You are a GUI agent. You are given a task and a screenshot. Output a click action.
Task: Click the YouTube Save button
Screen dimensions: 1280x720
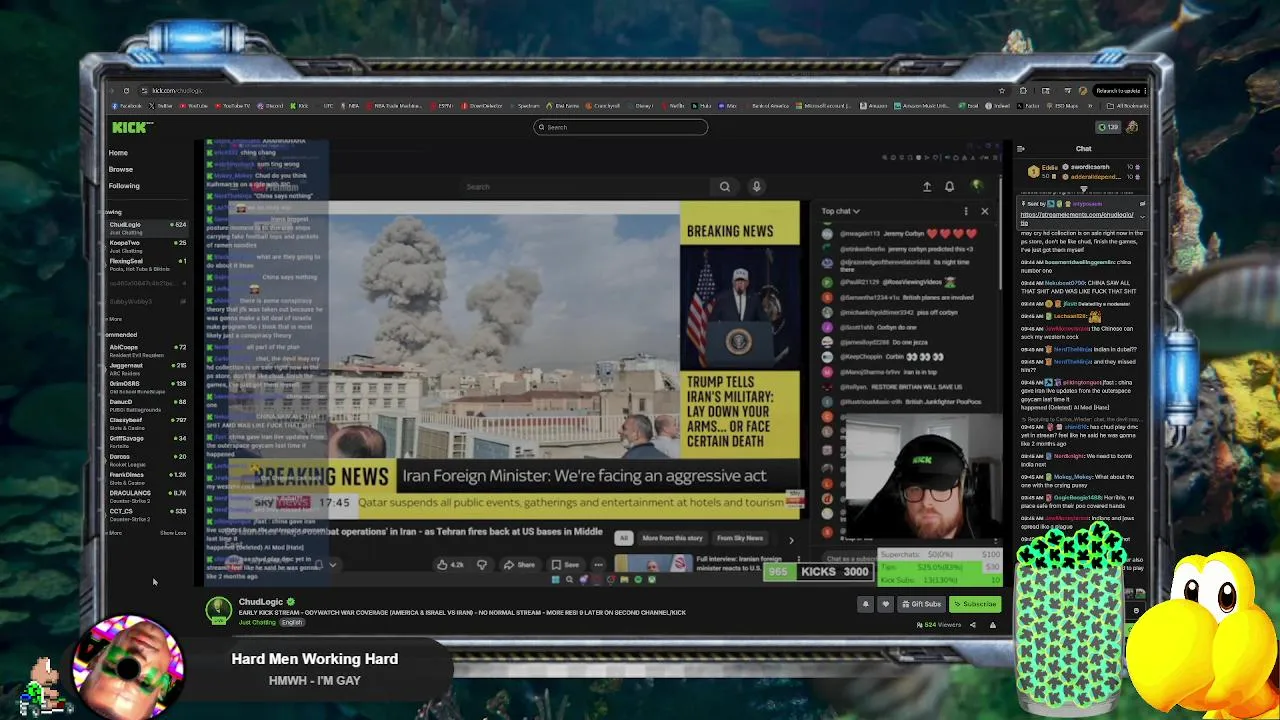[565, 565]
